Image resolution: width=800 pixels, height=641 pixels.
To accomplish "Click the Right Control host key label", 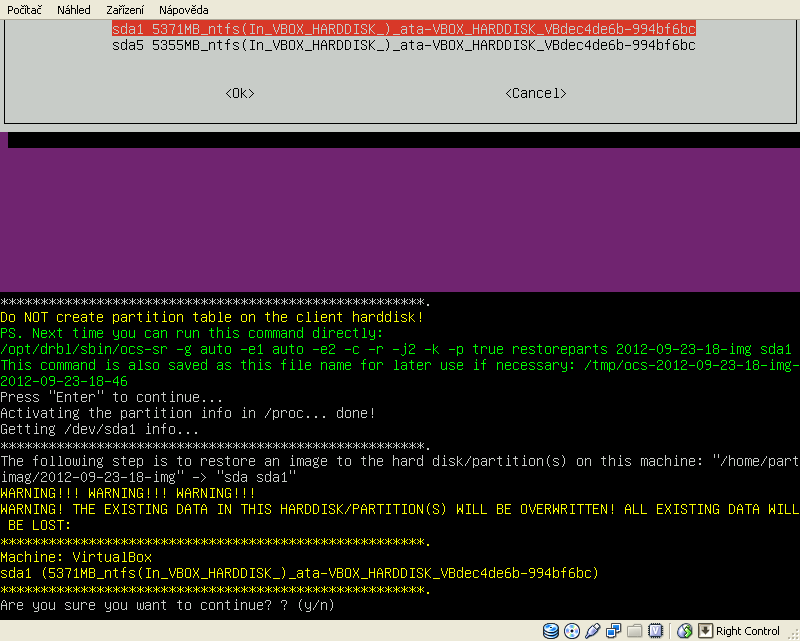I will click(x=748, y=631).
